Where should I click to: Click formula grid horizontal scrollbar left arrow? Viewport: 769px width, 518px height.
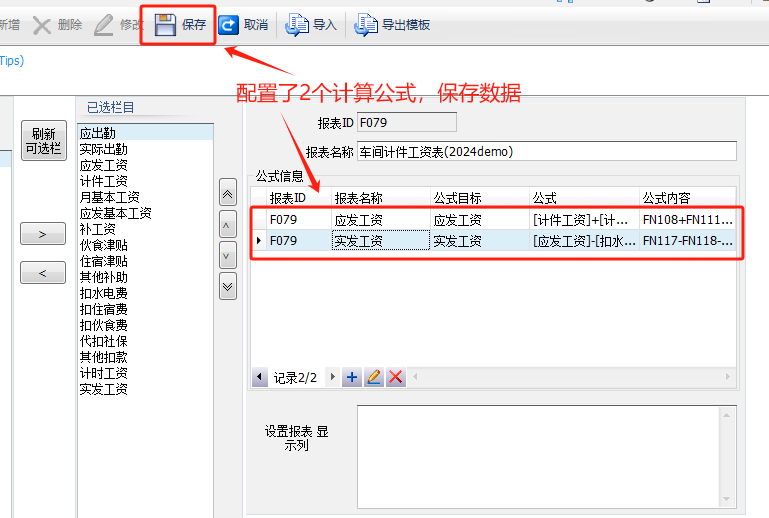coord(415,377)
